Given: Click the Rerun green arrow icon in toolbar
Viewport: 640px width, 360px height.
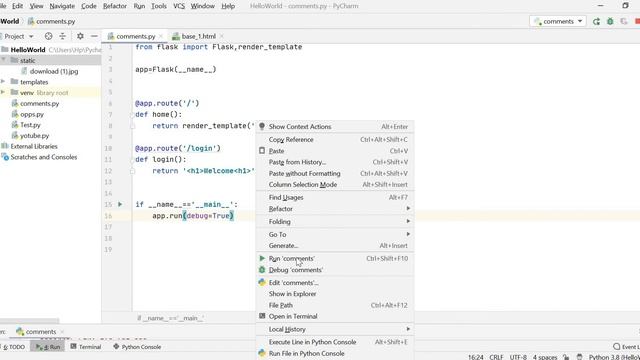Looking at the screenshot, I should [596, 21].
